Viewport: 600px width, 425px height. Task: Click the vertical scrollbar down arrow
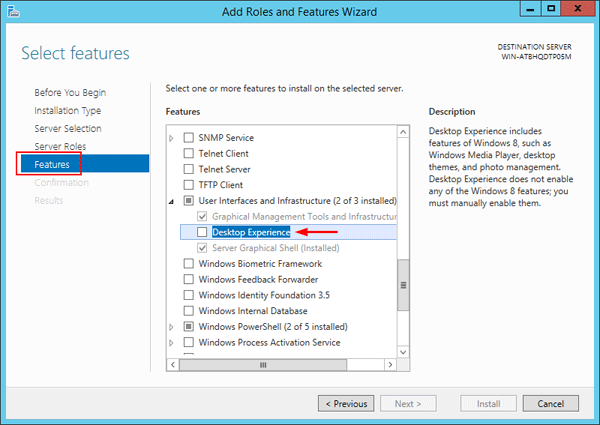click(x=404, y=352)
